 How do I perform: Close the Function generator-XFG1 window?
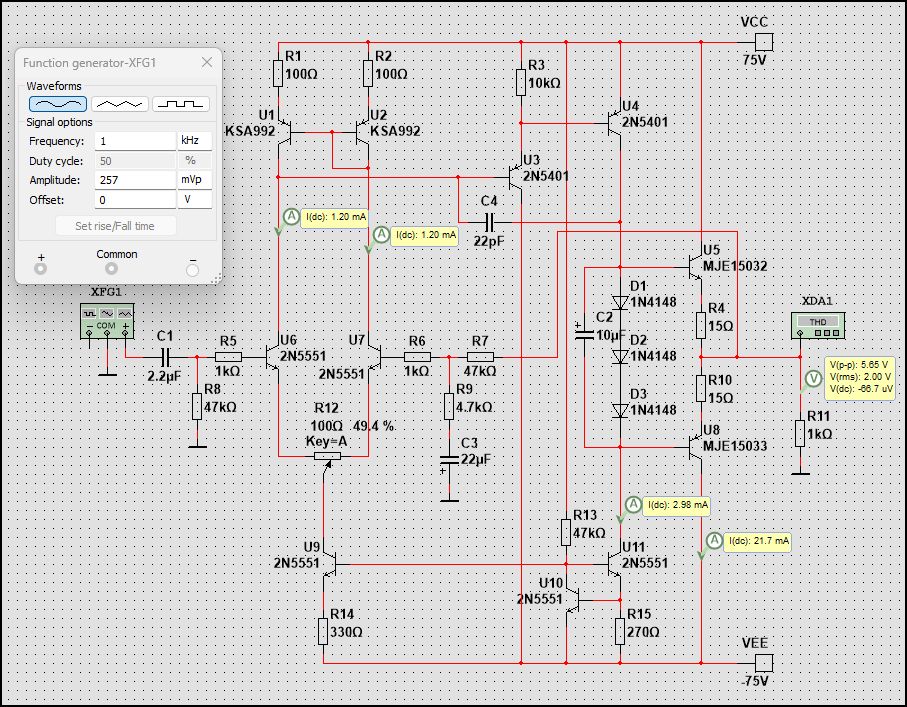[x=207, y=62]
